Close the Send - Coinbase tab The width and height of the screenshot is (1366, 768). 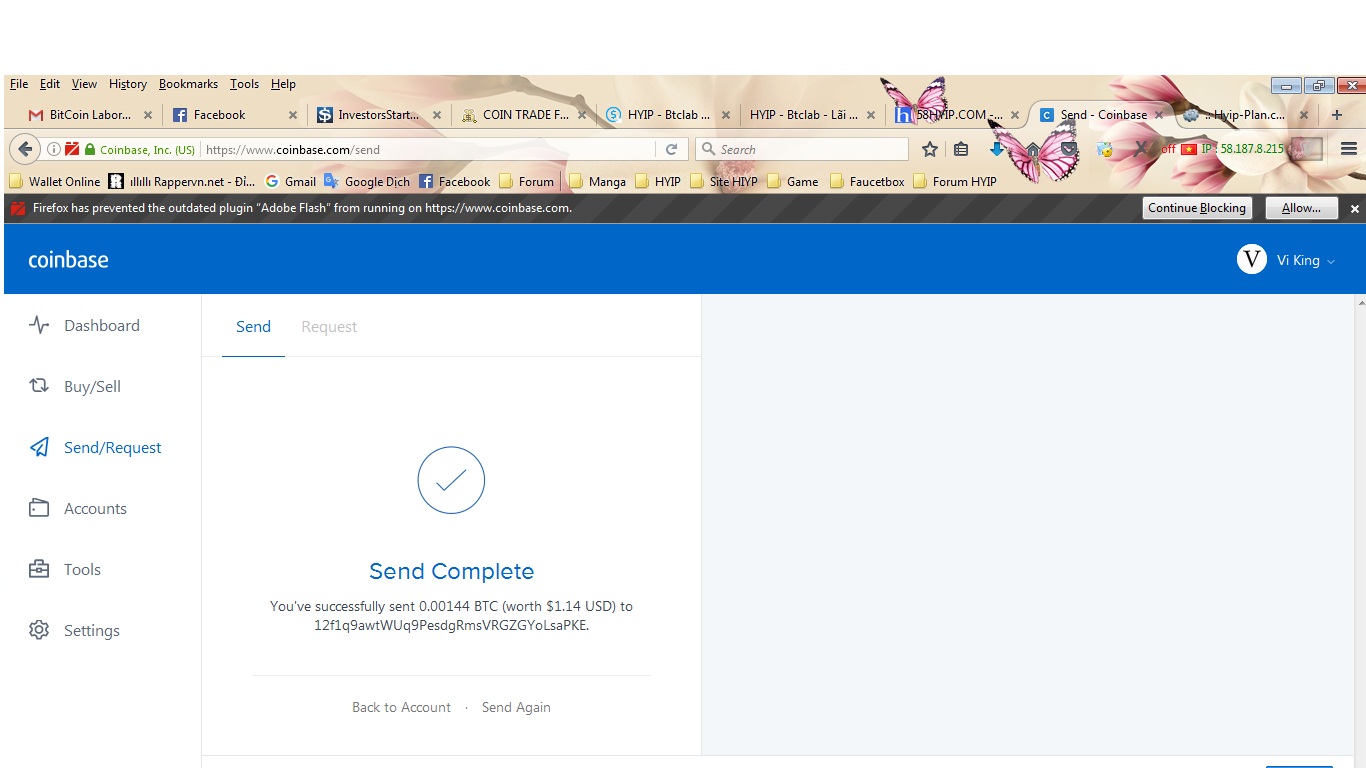pyautogui.click(x=1160, y=115)
